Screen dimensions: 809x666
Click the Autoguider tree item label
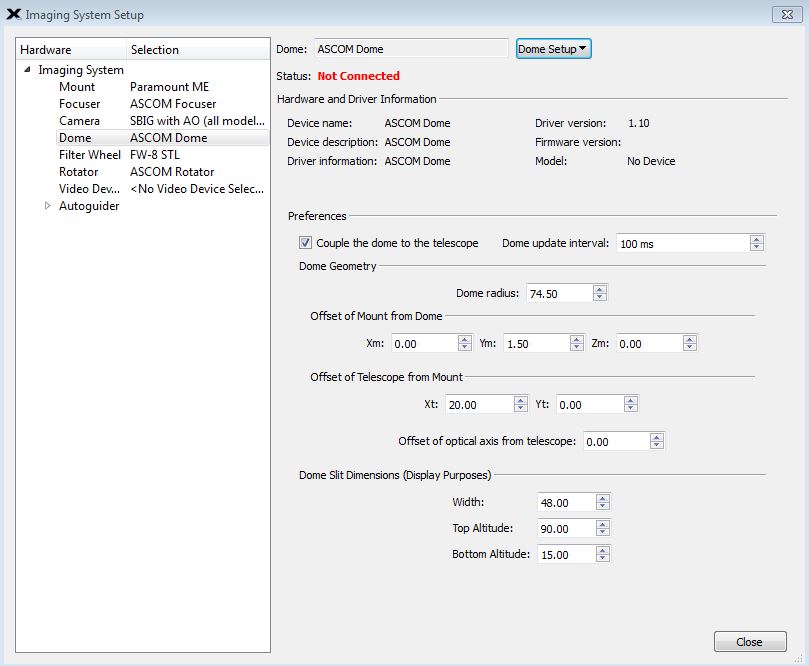89,206
